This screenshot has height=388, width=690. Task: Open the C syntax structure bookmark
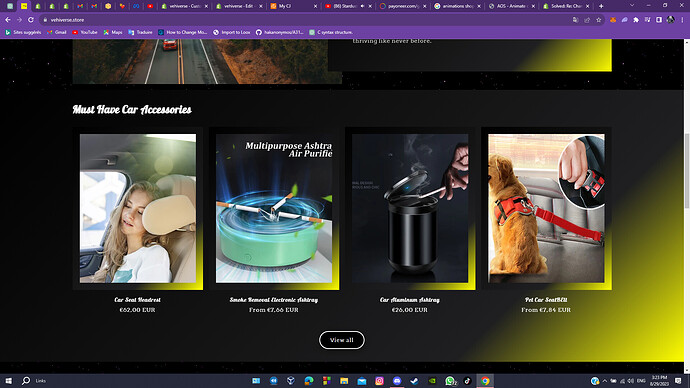[331, 32]
